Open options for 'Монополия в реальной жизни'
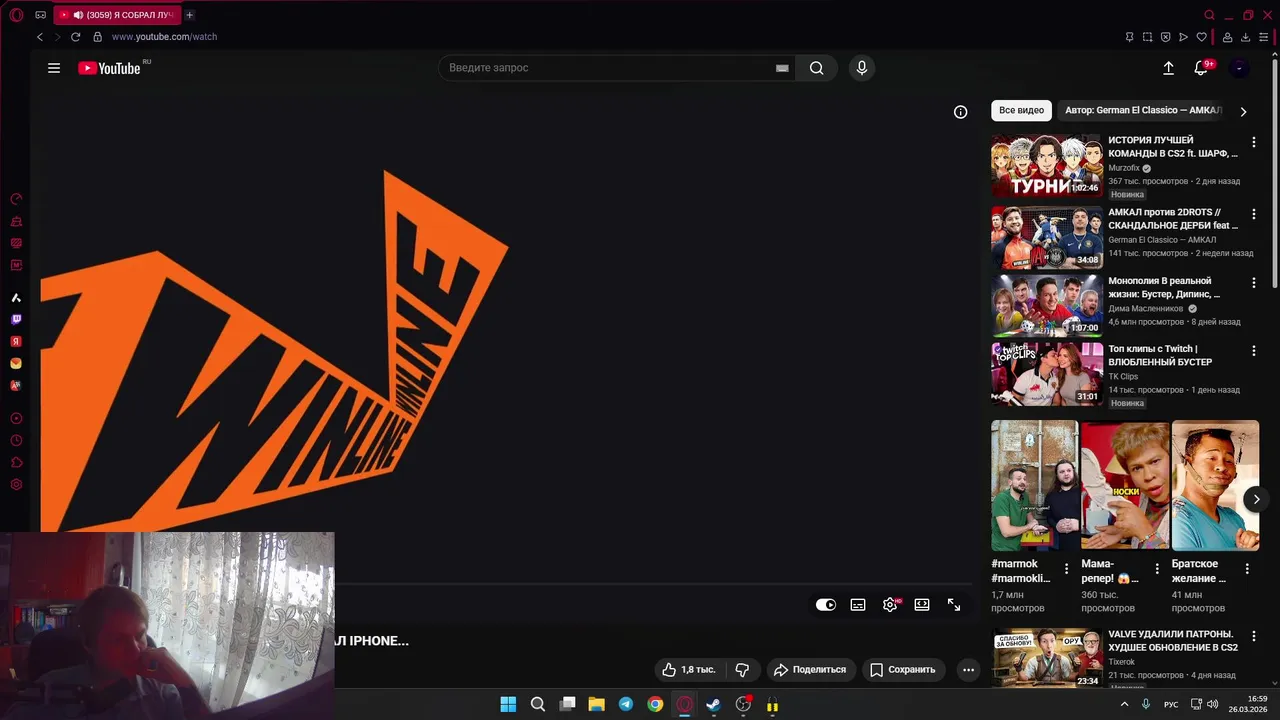The height and width of the screenshot is (720, 1280). pos(1254,283)
